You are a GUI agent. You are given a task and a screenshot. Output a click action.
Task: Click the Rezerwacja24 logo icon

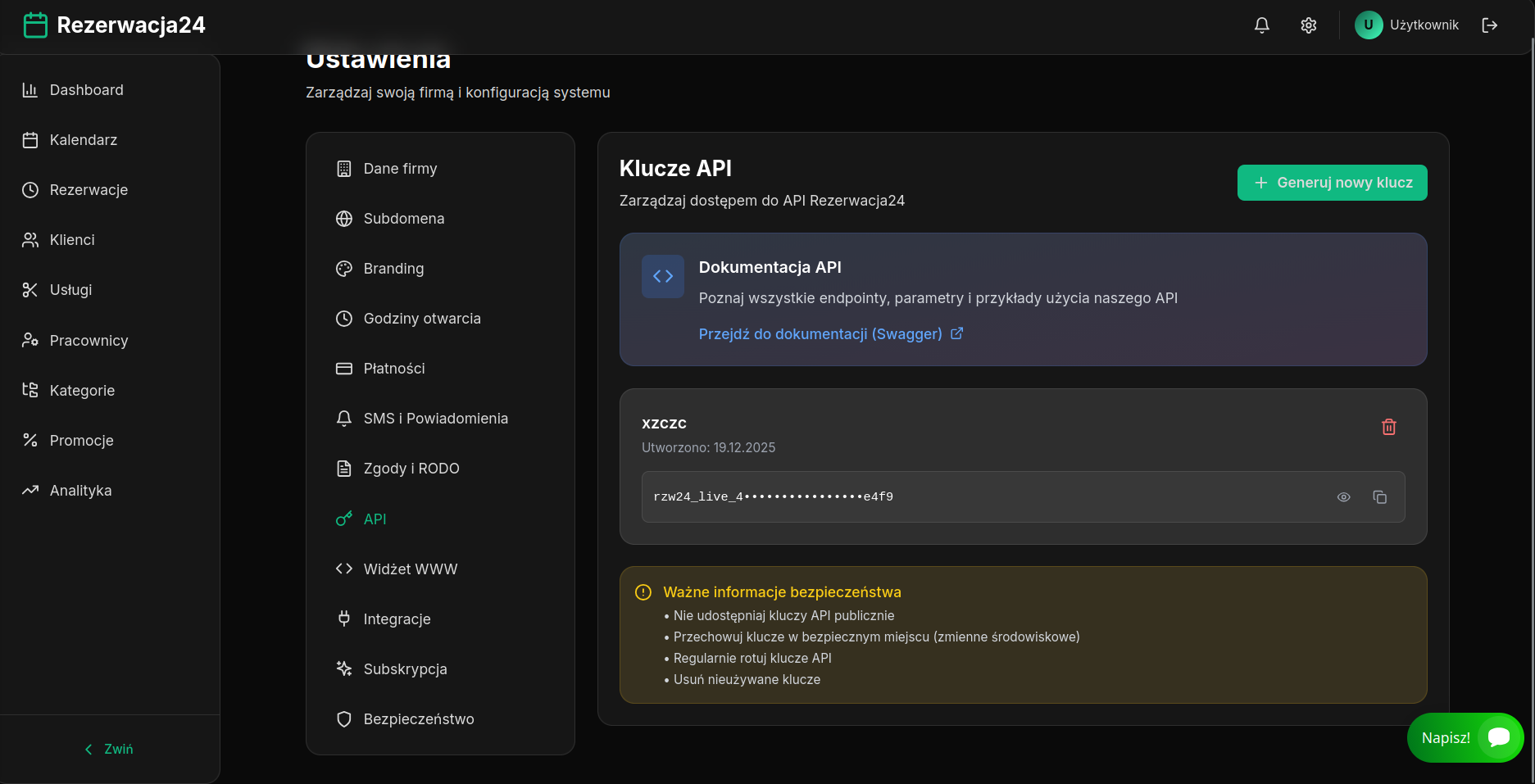pos(35,25)
